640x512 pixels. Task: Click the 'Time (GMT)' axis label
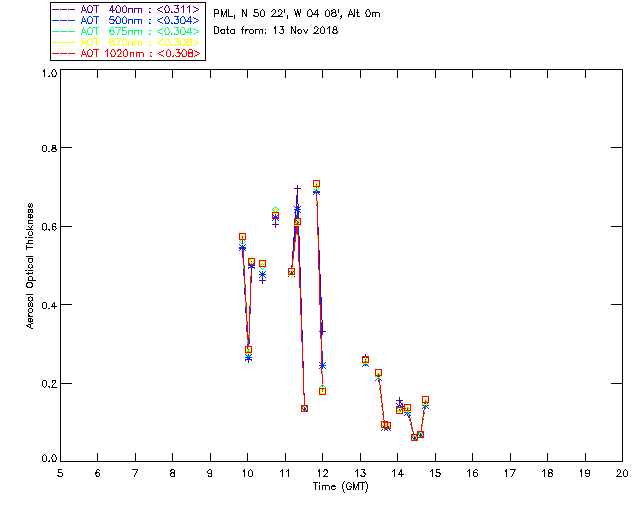tap(340, 487)
